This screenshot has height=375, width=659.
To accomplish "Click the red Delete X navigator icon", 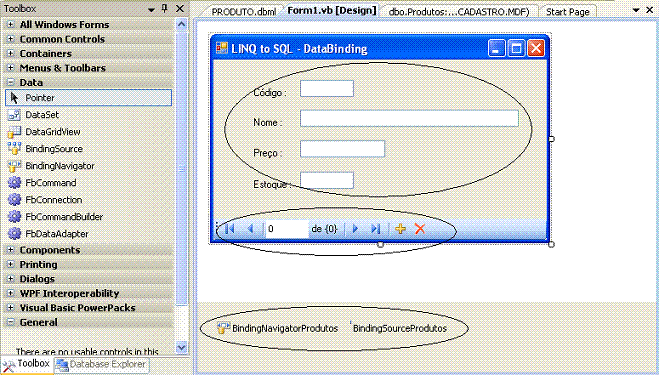I will pos(420,229).
